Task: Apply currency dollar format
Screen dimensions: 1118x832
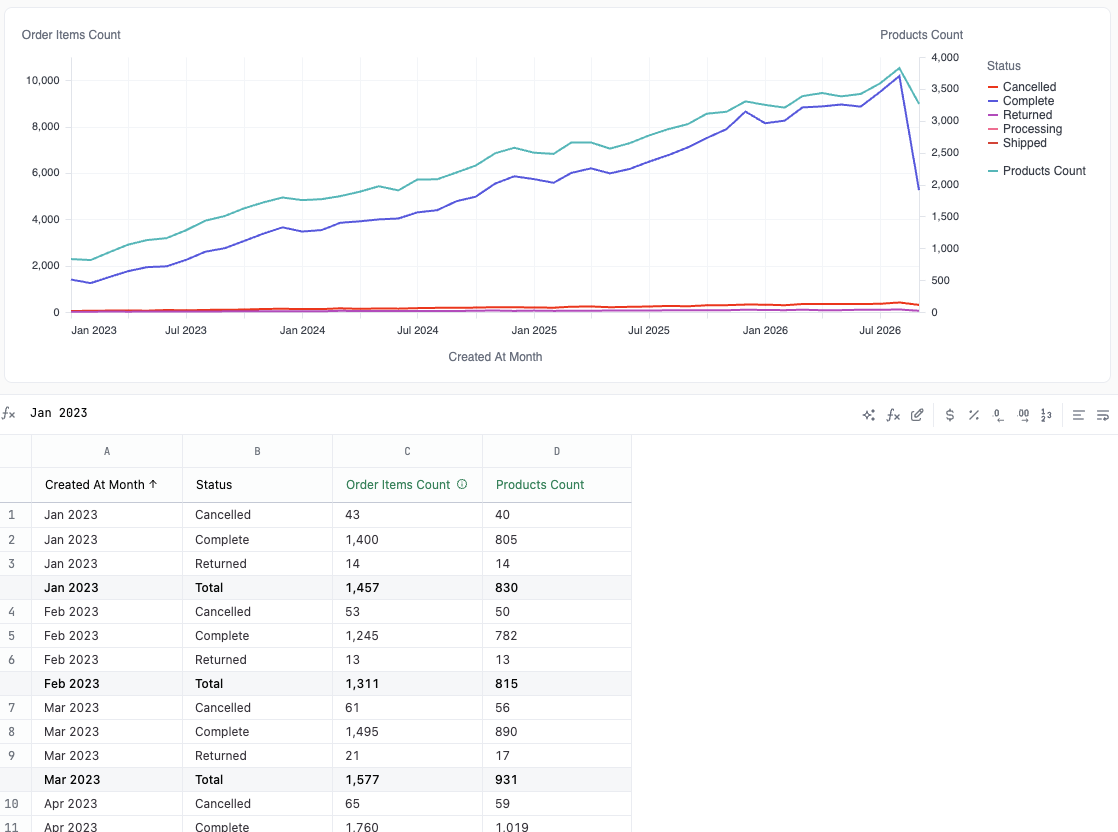Action: (950, 415)
